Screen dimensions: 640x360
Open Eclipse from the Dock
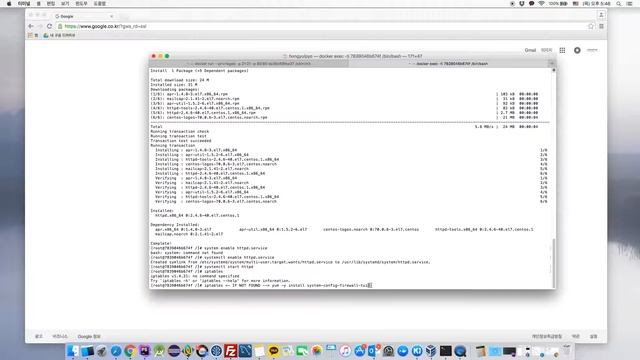(173, 351)
